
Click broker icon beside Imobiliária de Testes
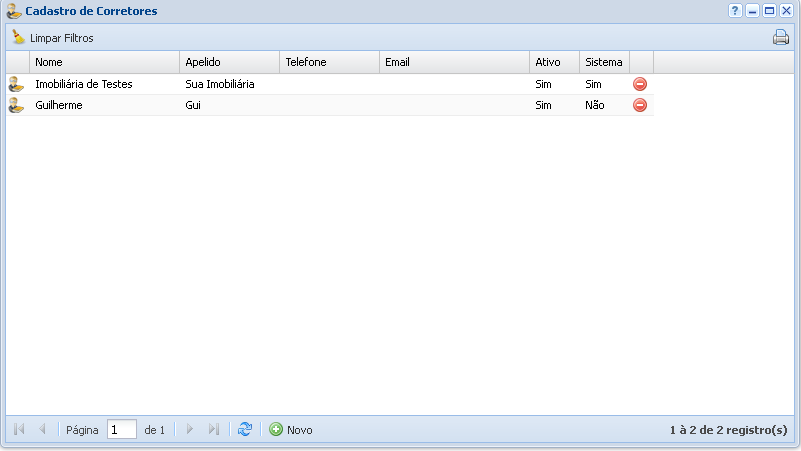coord(16,84)
